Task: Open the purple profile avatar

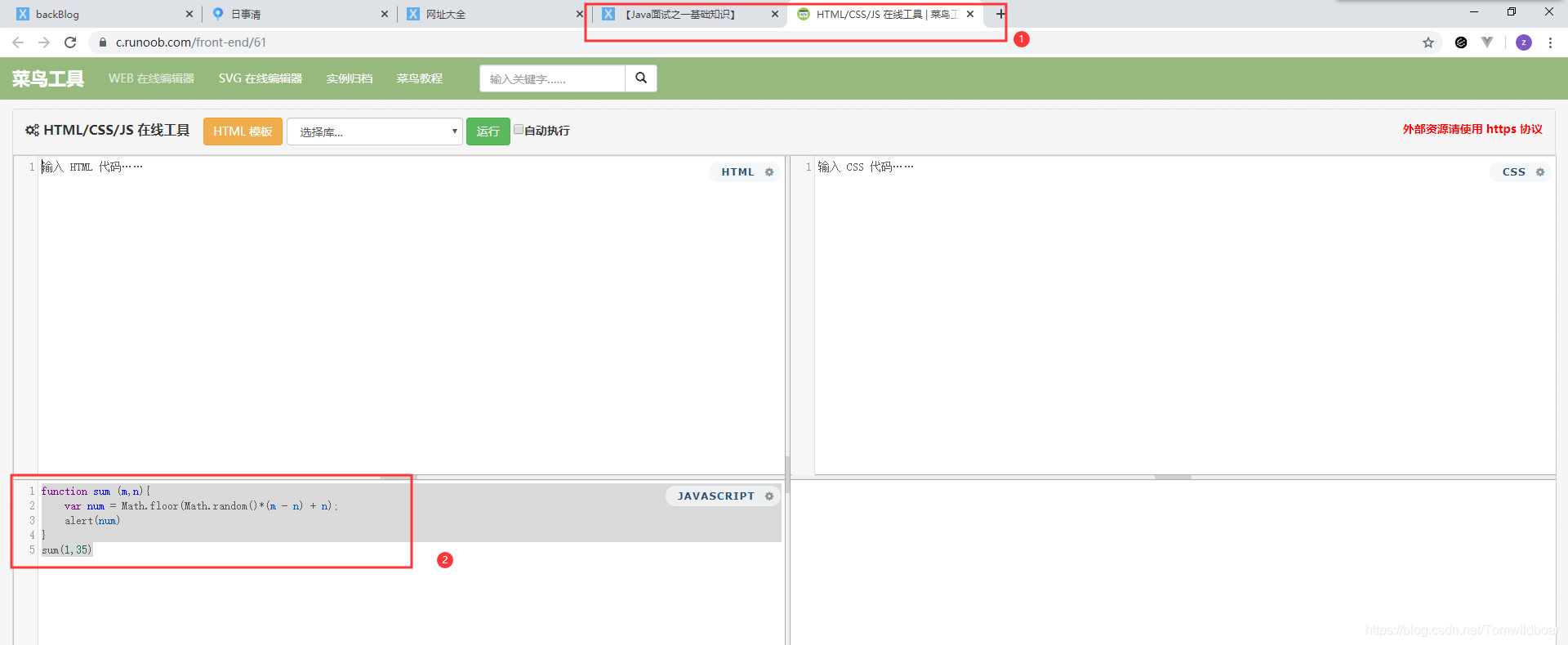Action: [1524, 42]
